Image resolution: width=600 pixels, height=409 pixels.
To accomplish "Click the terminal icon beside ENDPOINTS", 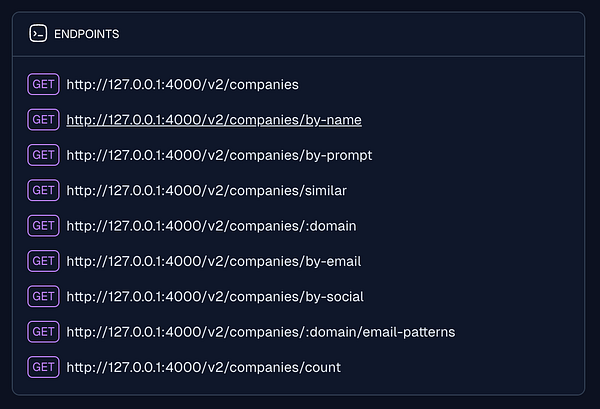I will [x=37, y=33].
